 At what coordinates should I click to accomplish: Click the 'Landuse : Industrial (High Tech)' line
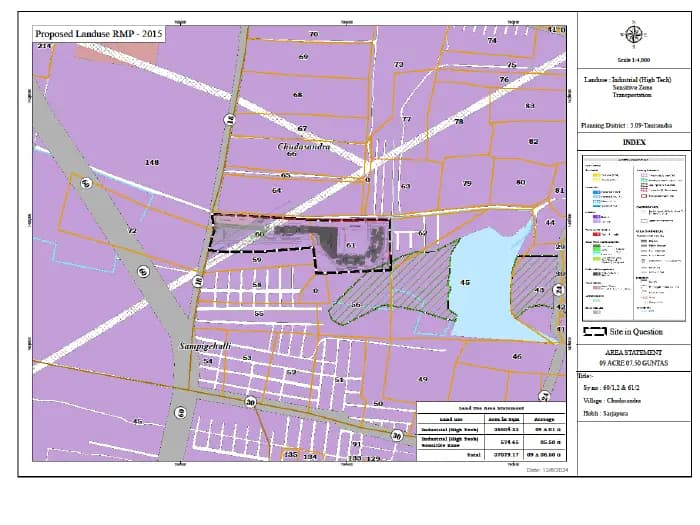[x=627, y=79]
